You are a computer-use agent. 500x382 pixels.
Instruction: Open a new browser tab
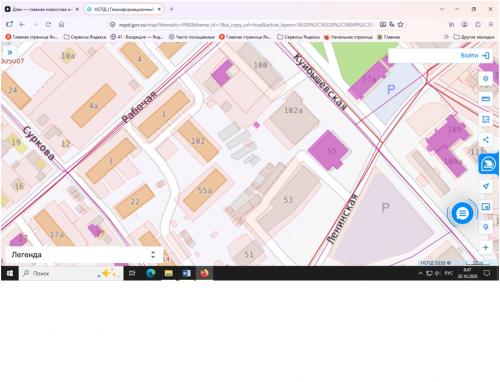click(172, 9)
